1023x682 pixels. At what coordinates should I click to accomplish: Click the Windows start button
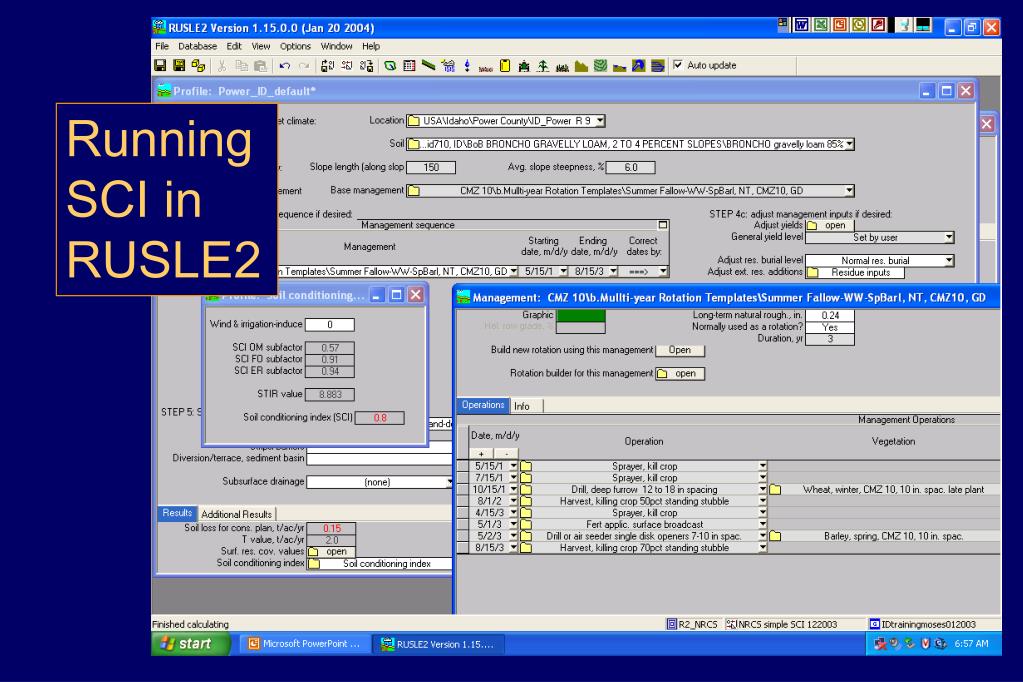[191, 643]
